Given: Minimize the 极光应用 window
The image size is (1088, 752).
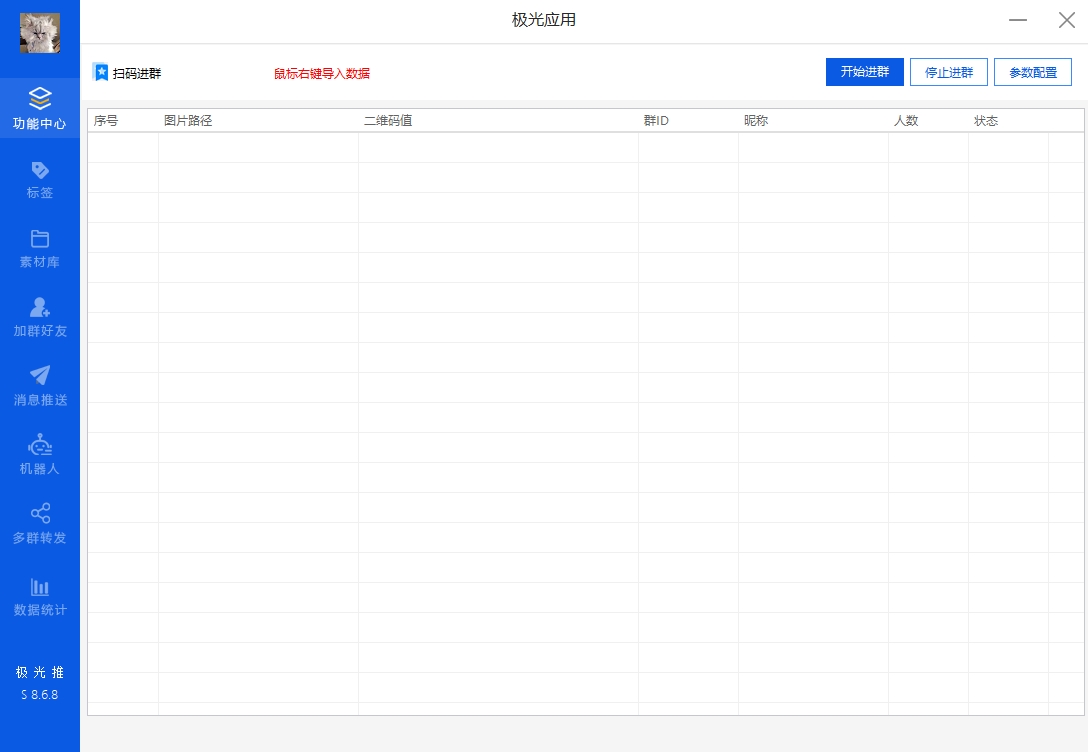Looking at the screenshot, I should pos(1018,20).
